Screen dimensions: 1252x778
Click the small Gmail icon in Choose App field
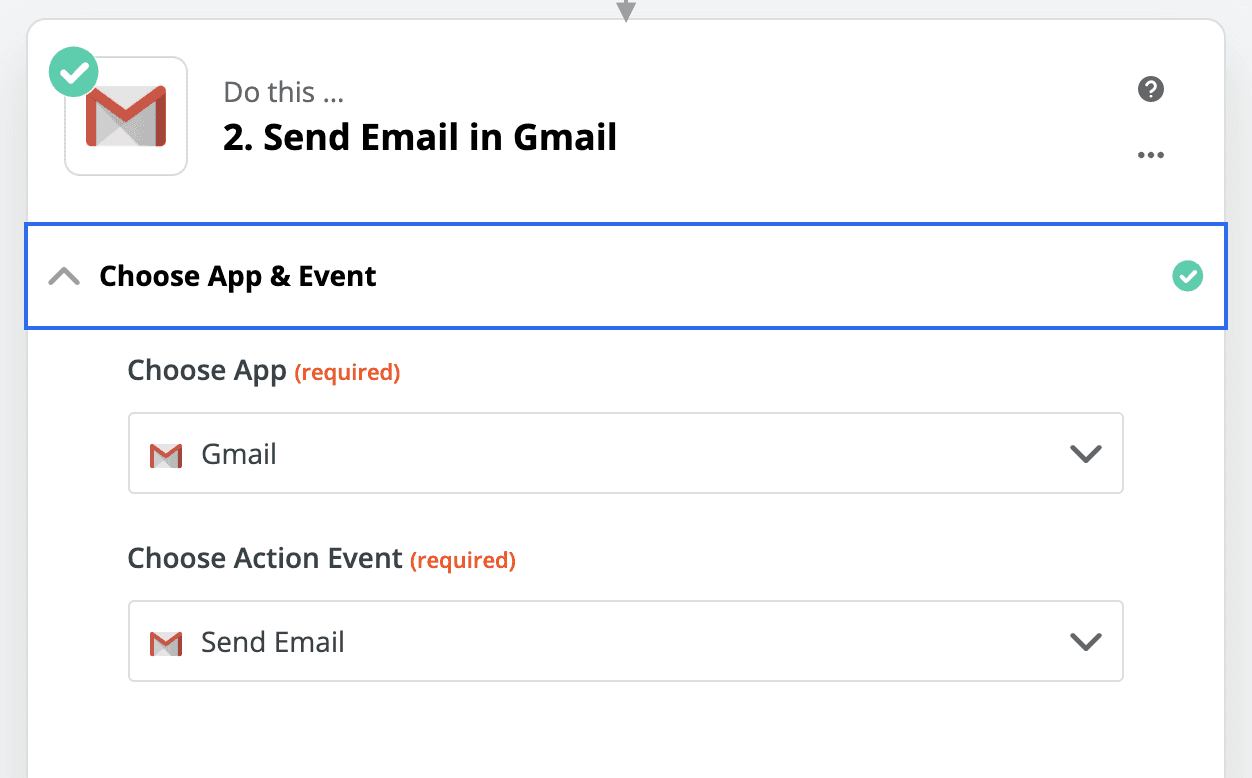click(166, 455)
